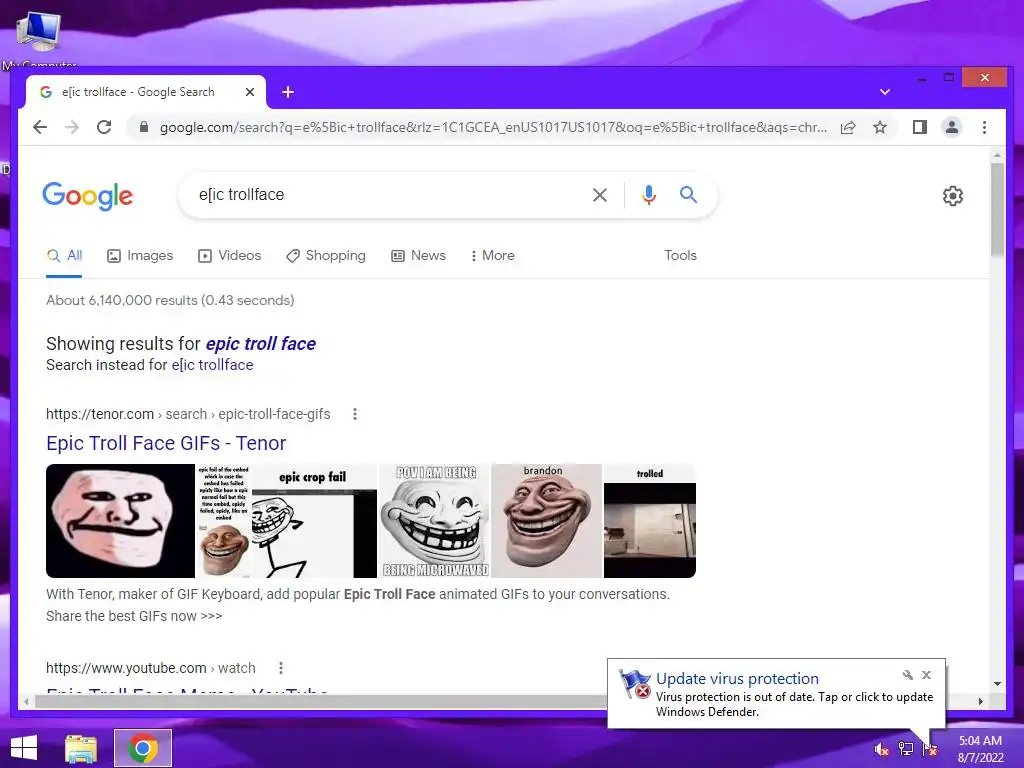Open options for the youtube.com result
The width and height of the screenshot is (1024, 768).
281,668
